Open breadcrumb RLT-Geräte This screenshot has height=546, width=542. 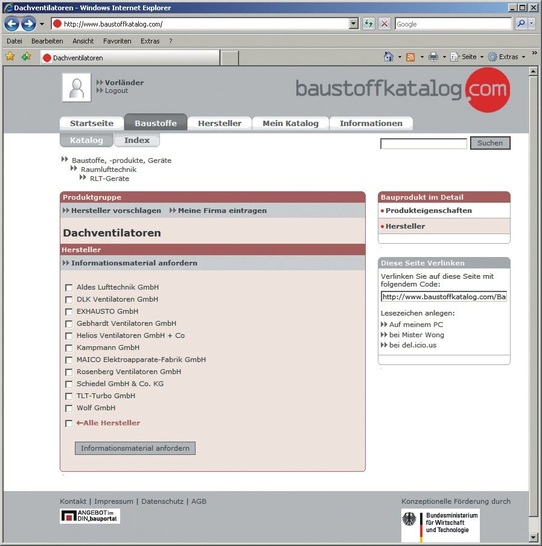(x=109, y=179)
